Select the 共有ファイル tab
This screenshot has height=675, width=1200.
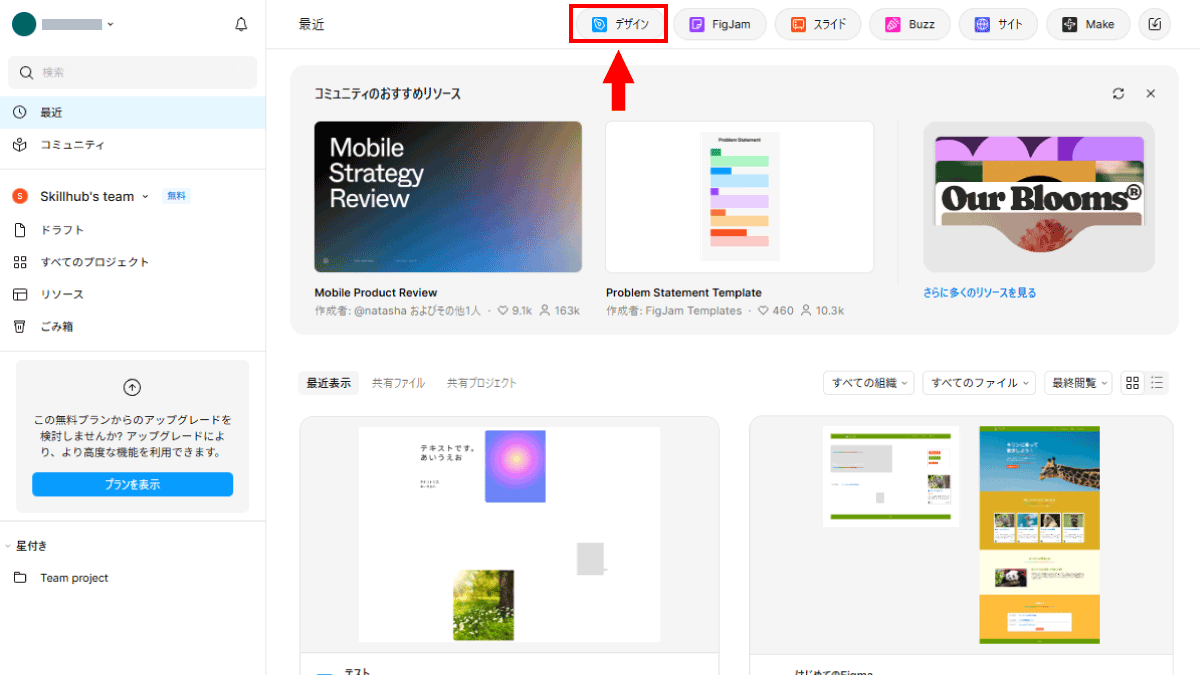(398, 383)
